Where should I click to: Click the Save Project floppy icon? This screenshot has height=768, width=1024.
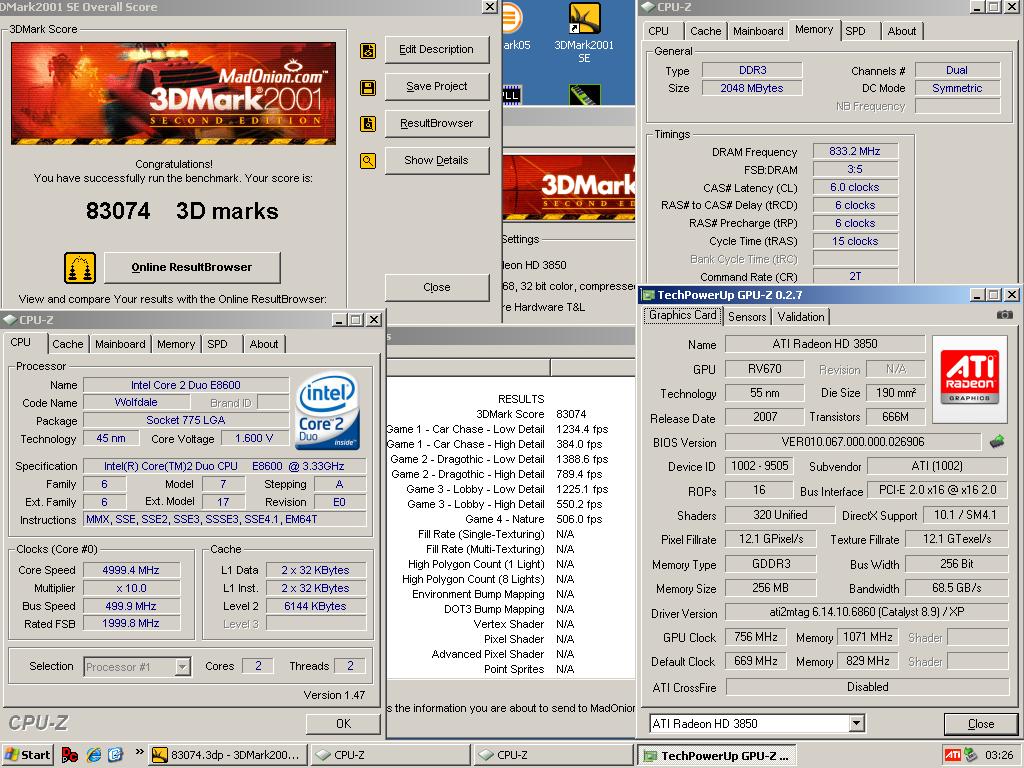(368, 88)
